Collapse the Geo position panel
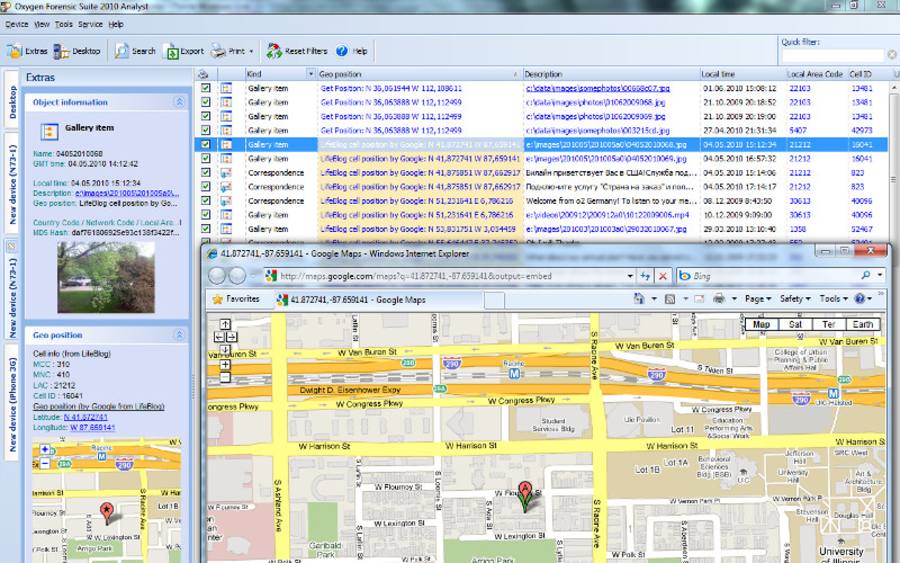 click(x=179, y=335)
